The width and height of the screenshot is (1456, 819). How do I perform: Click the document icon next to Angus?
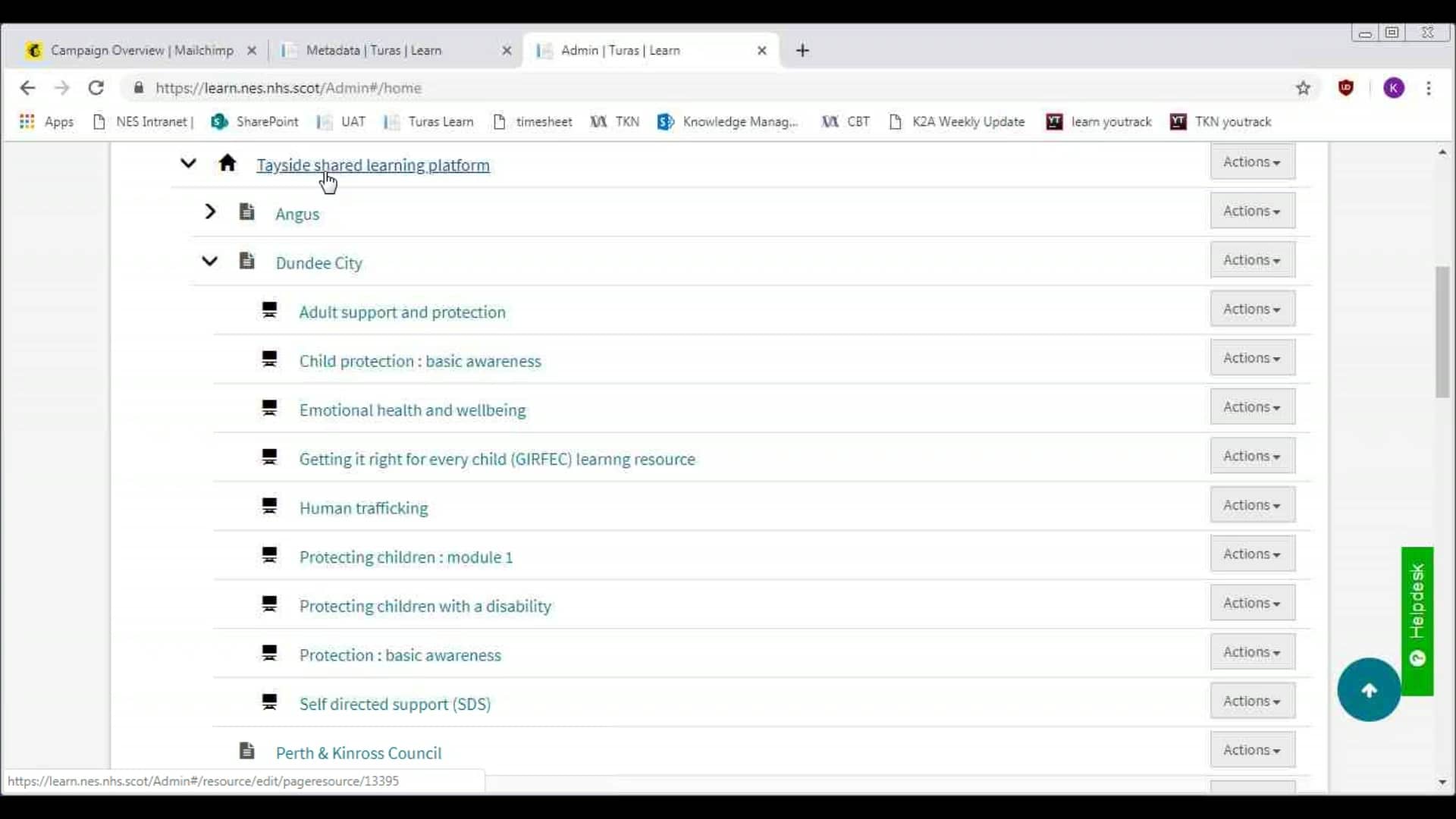pyautogui.click(x=247, y=212)
